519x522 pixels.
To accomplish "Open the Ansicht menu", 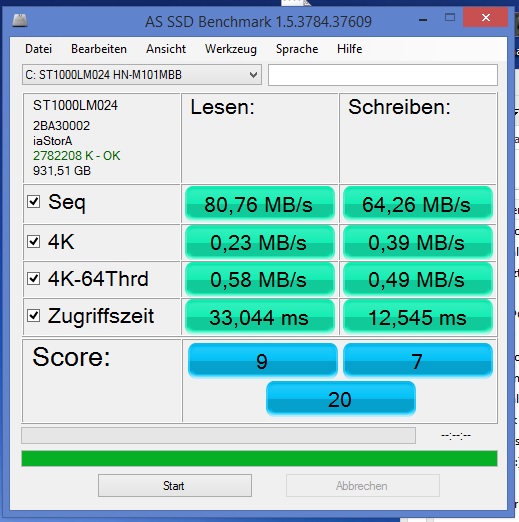I will (x=166, y=49).
